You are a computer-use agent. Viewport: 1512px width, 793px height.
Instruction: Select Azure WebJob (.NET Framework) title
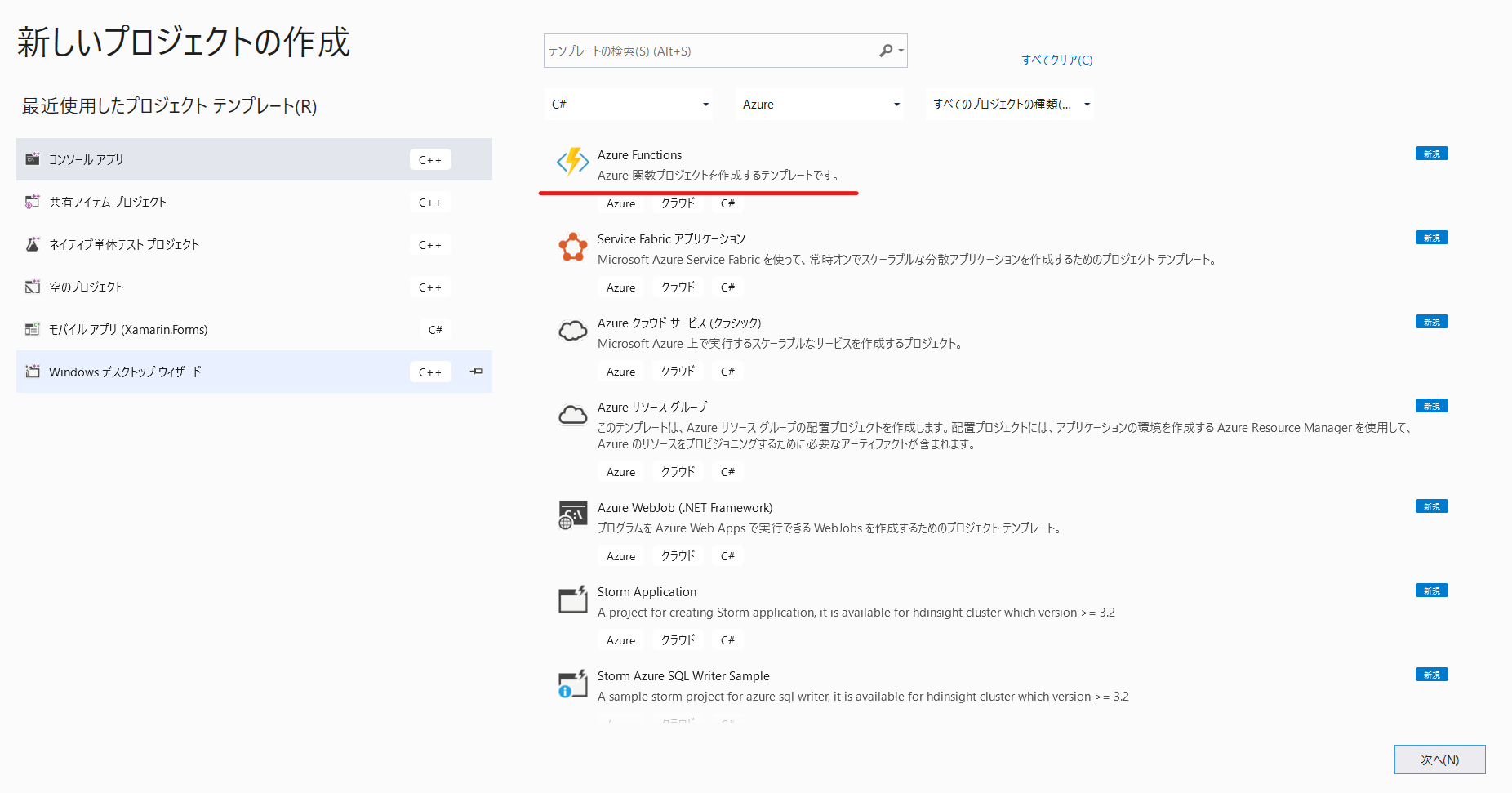coord(685,508)
